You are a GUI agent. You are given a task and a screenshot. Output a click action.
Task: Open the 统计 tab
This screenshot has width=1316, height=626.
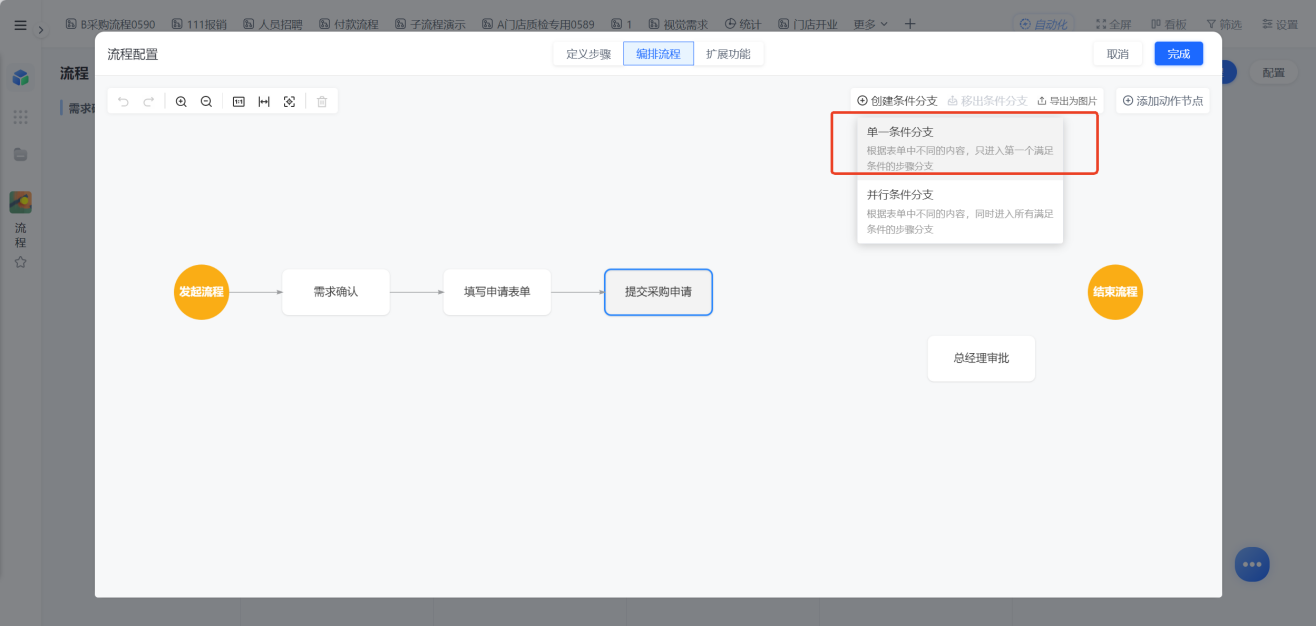743,24
